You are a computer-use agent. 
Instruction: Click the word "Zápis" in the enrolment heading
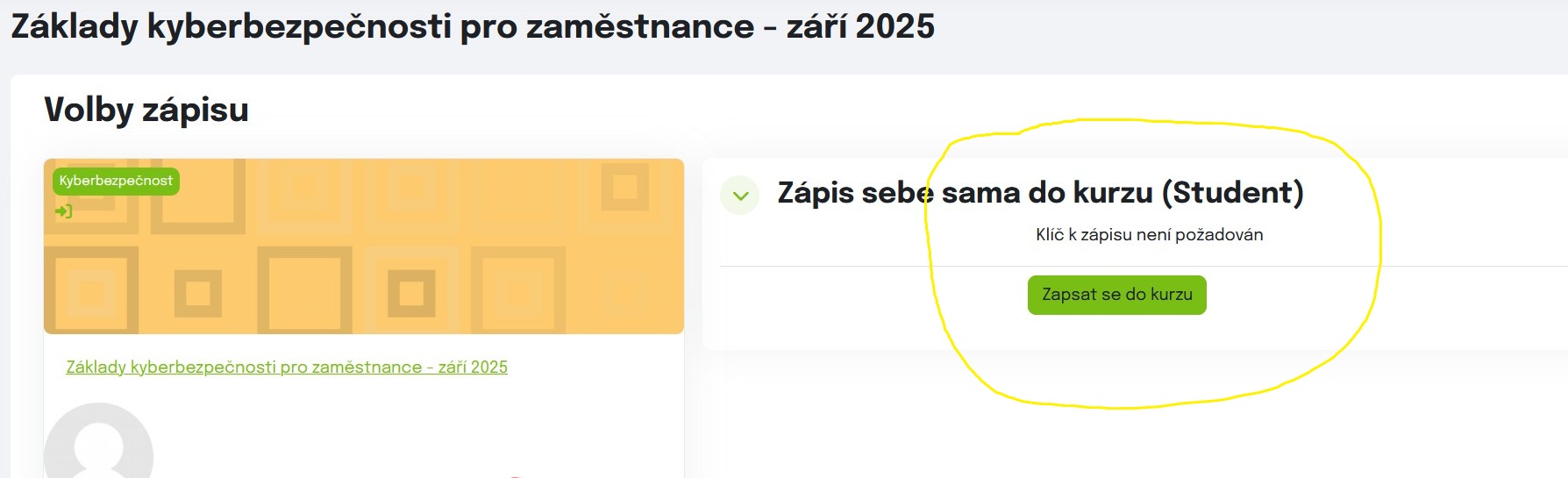815,193
